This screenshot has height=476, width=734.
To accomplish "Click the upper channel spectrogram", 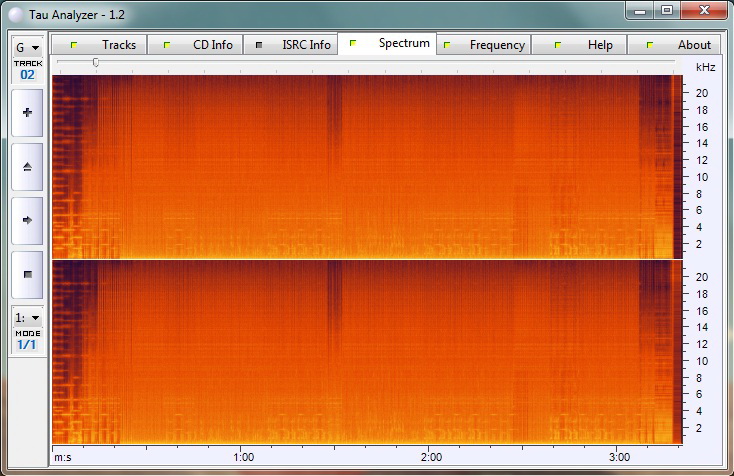I will click(x=367, y=167).
